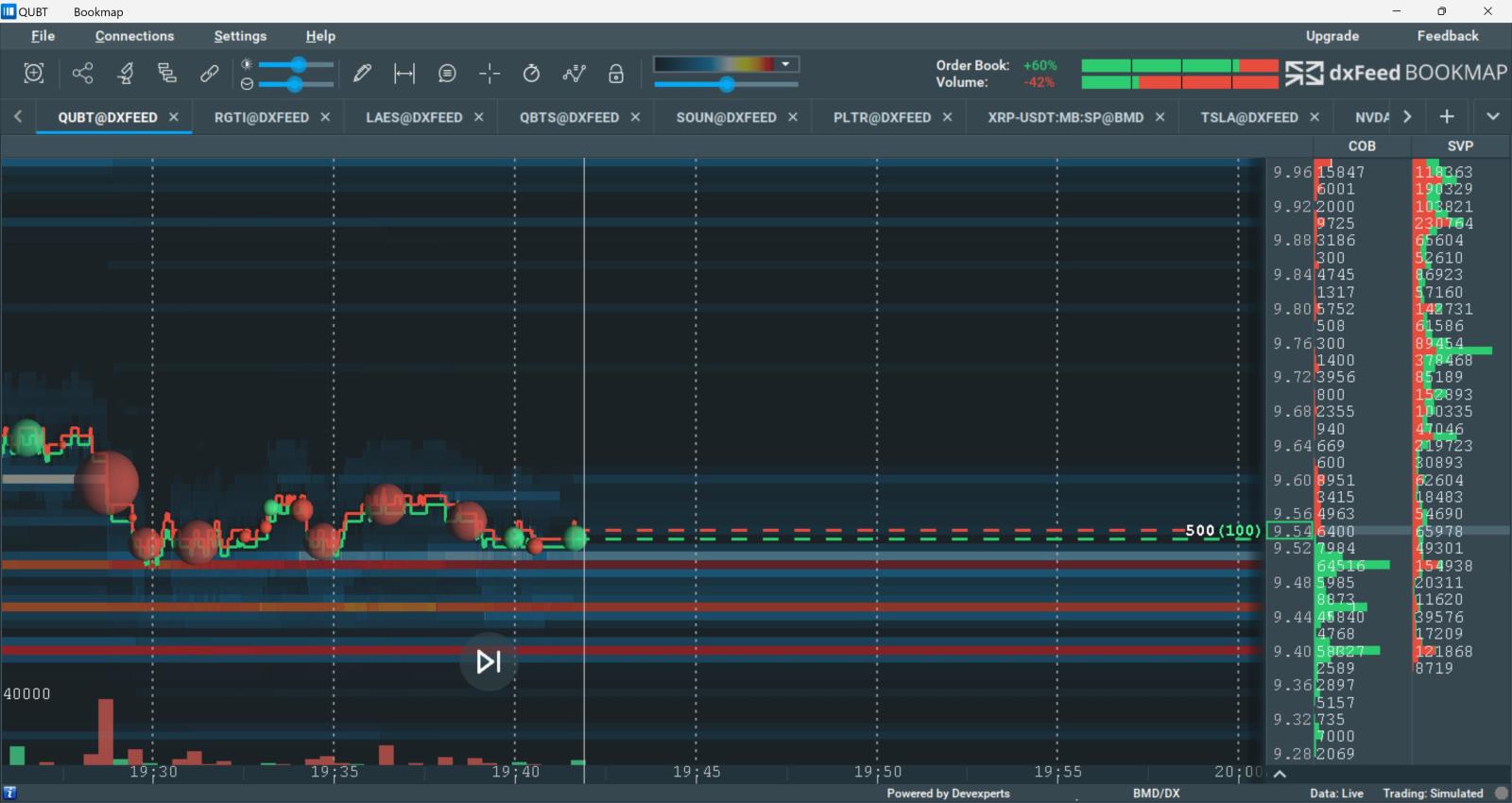Click the Bookmap app icon in title bar
Screen dimensions: 1512x803
click(x=9, y=11)
